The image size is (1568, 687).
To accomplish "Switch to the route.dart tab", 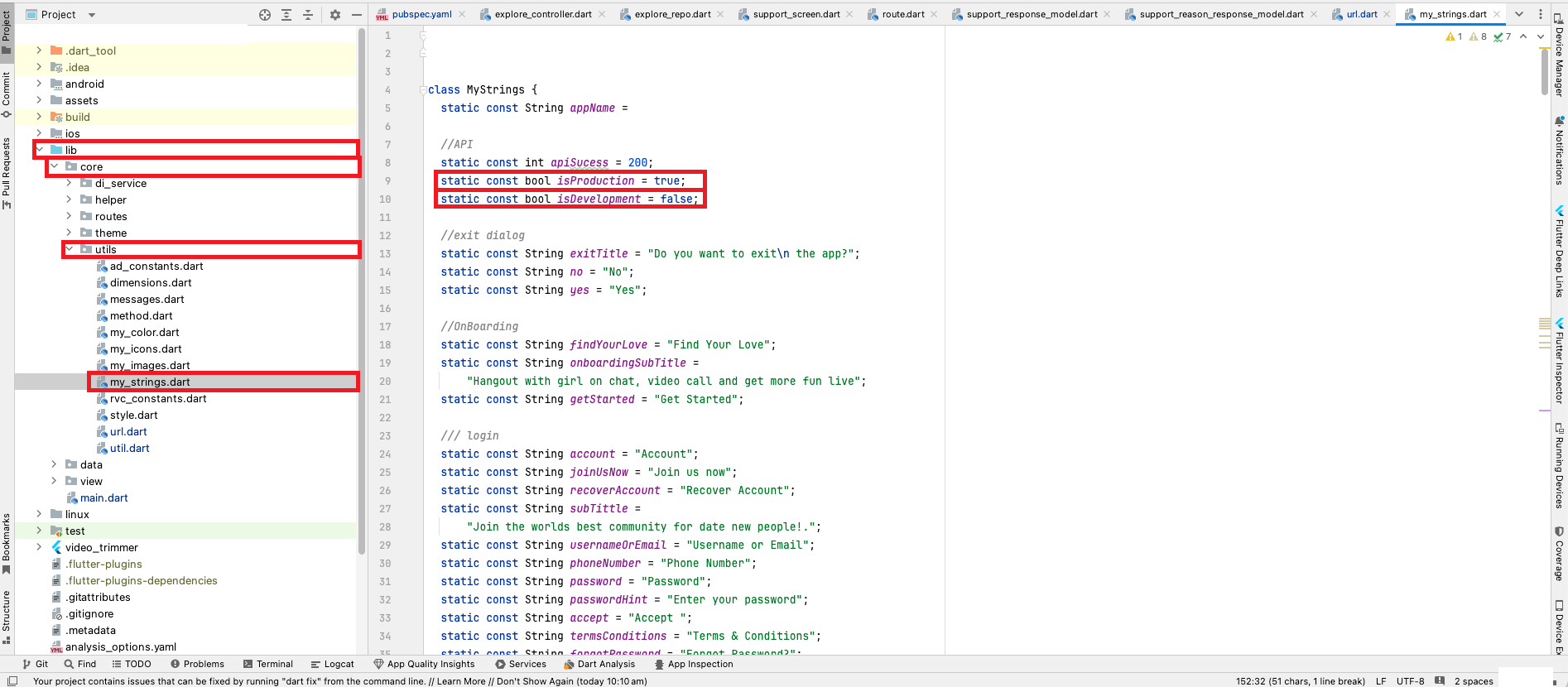I will [x=902, y=14].
